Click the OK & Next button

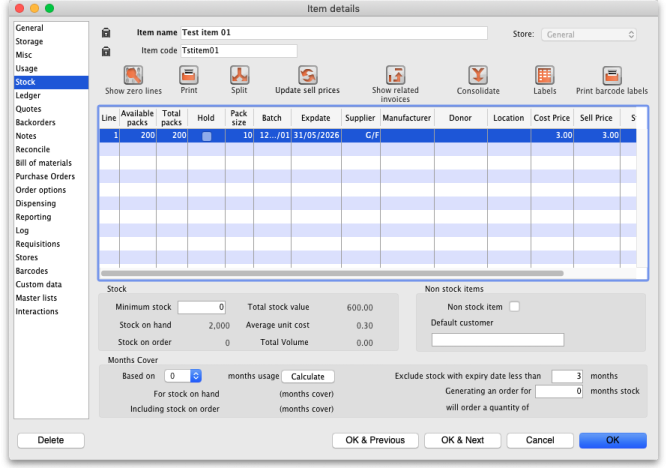click(x=462, y=440)
